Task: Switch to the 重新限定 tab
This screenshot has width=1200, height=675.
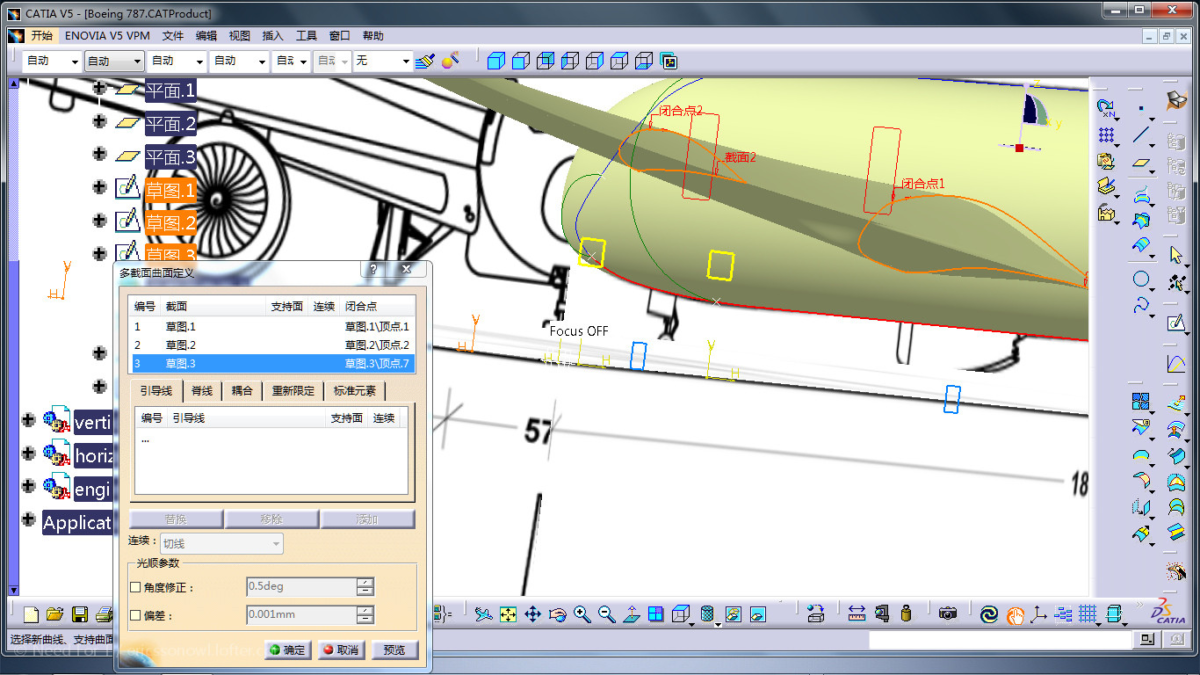Action: tap(294, 391)
